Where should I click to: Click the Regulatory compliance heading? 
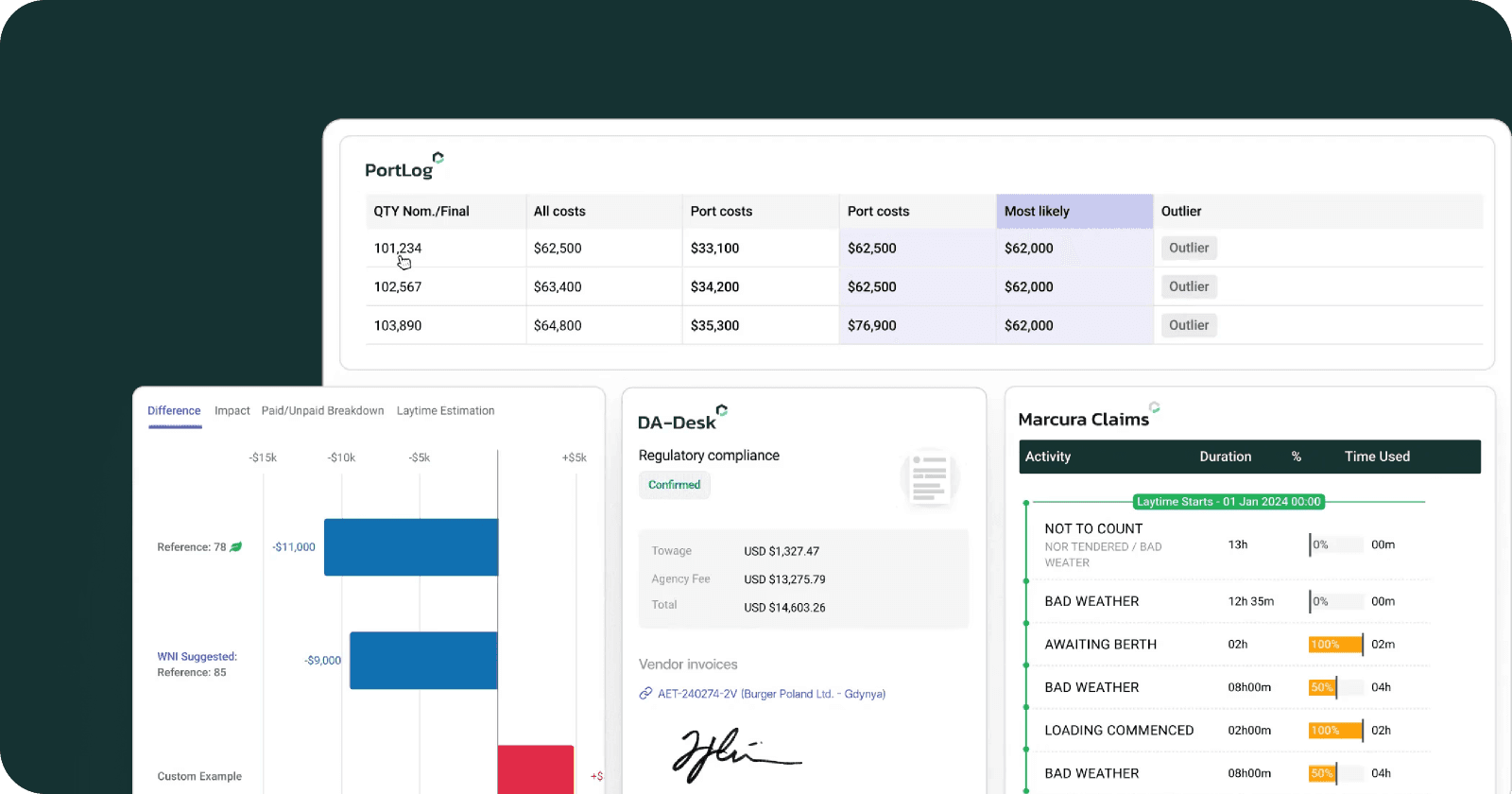[709, 456]
